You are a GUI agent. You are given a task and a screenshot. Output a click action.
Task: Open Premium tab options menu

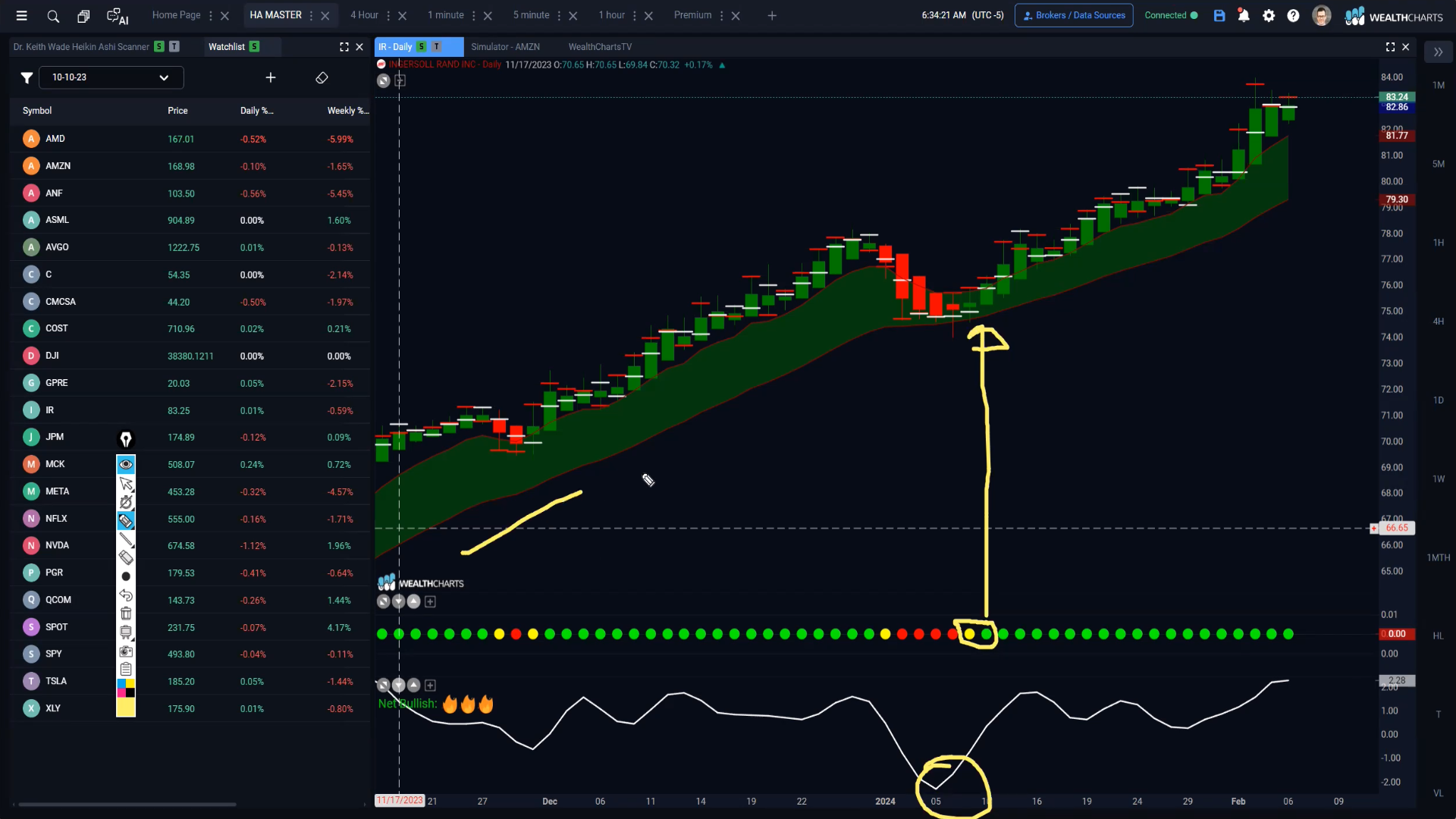pyautogui.click(x=721, y=15)
